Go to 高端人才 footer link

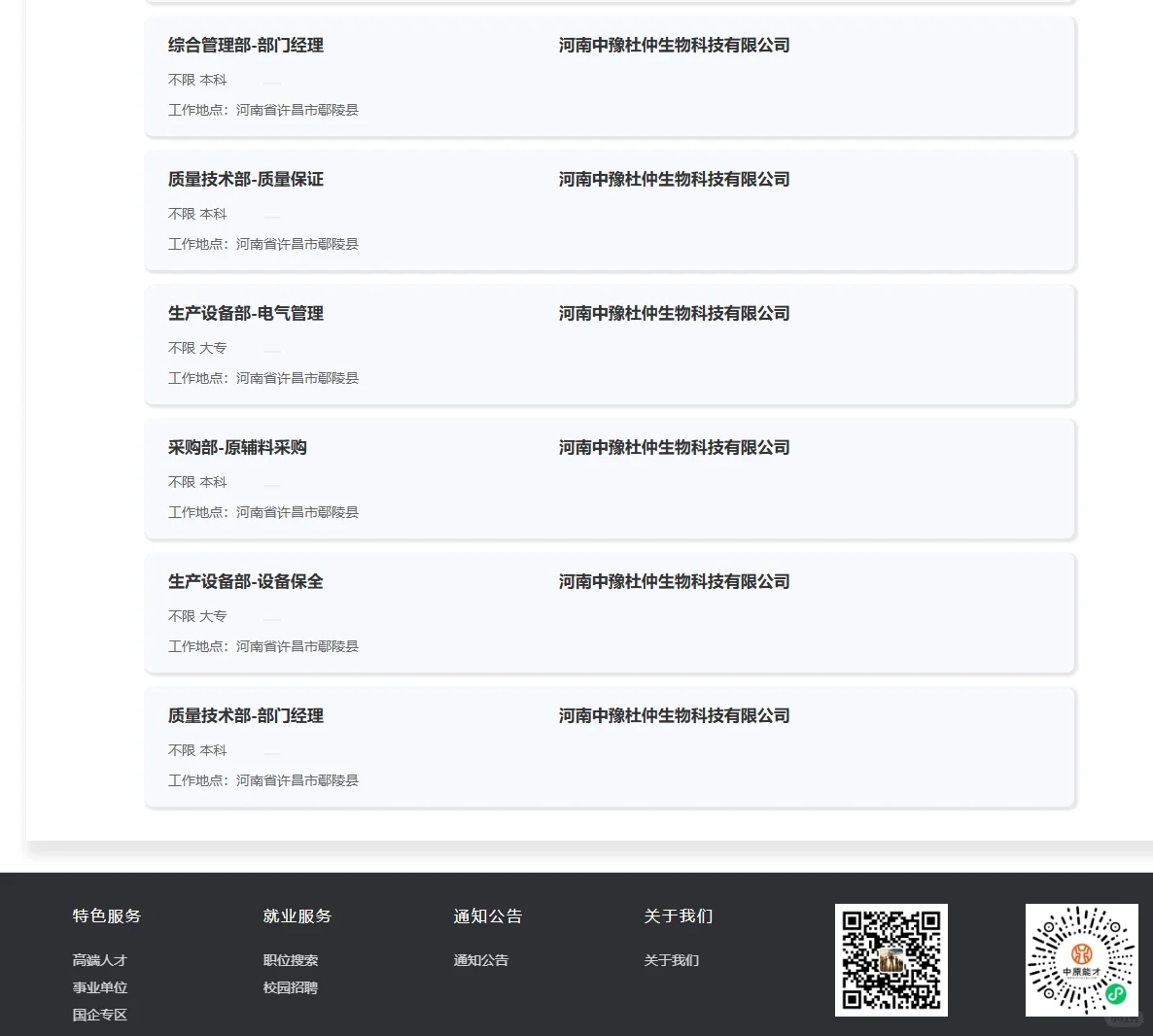[100, 960]
